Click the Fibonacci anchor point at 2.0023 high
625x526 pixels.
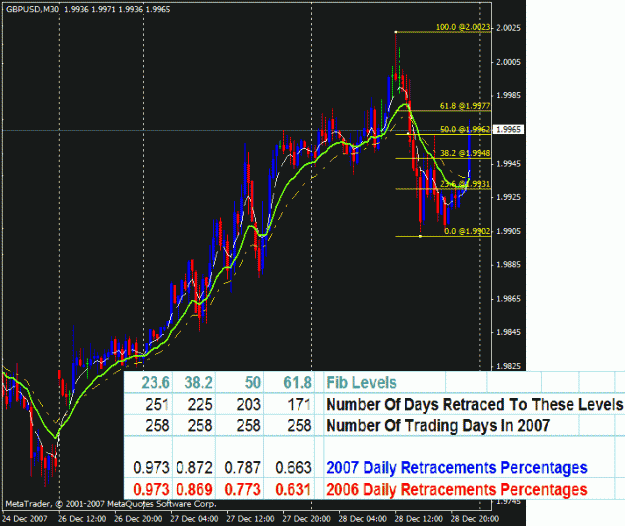(396, 31)
